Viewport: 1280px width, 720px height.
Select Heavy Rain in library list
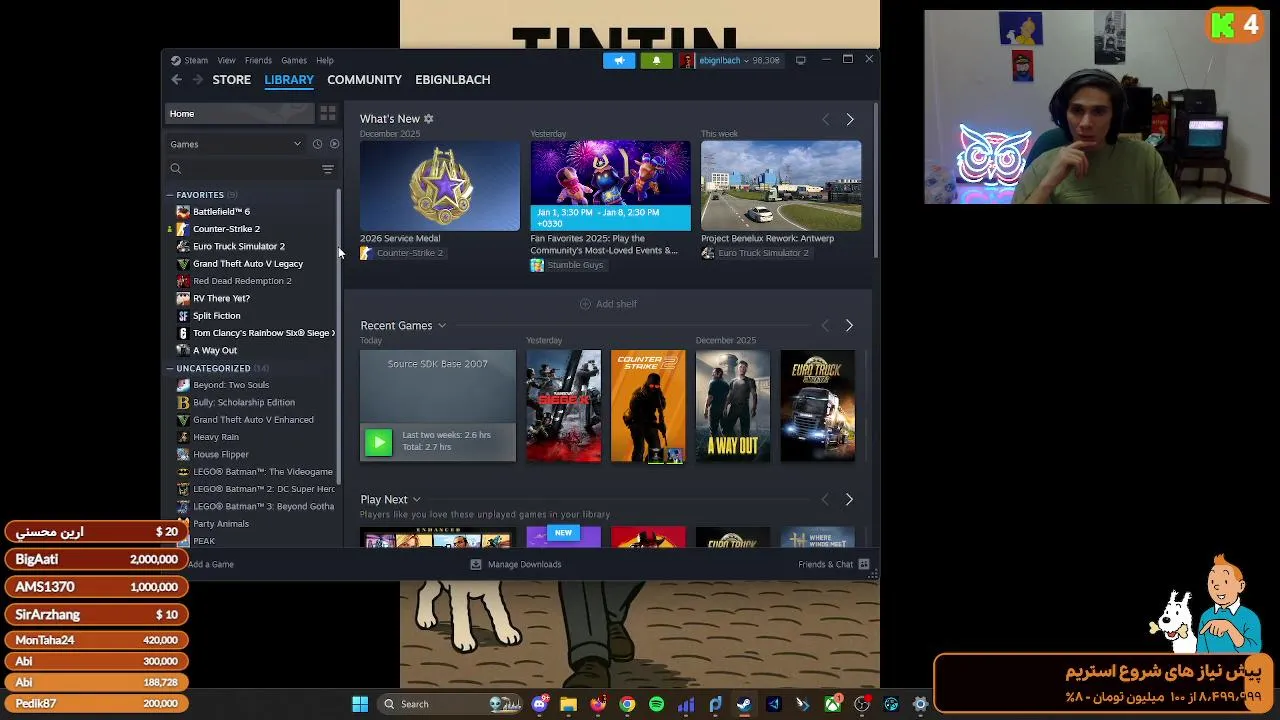(x=215, y=437)
